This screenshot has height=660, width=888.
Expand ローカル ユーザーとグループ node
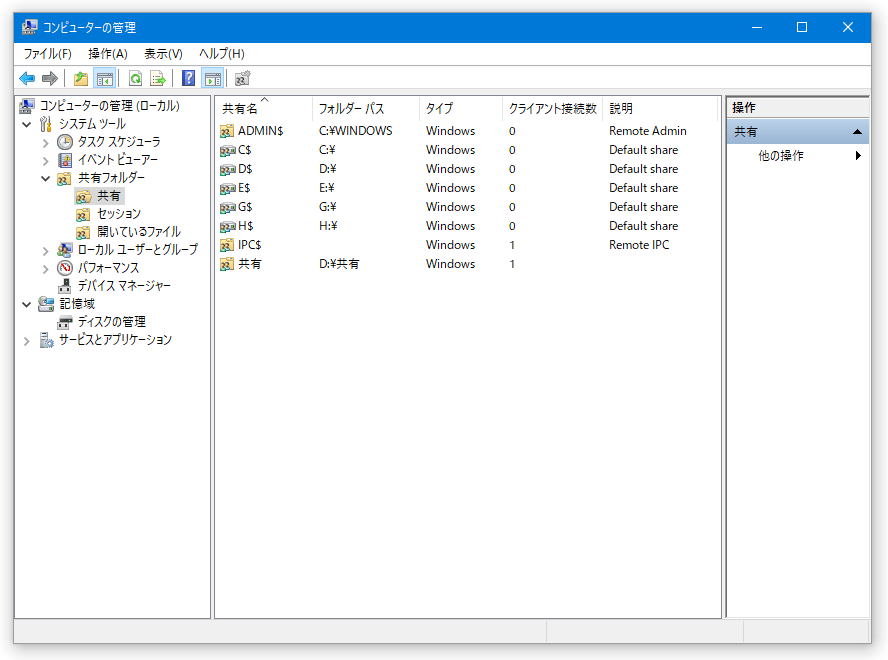(45, 250)
